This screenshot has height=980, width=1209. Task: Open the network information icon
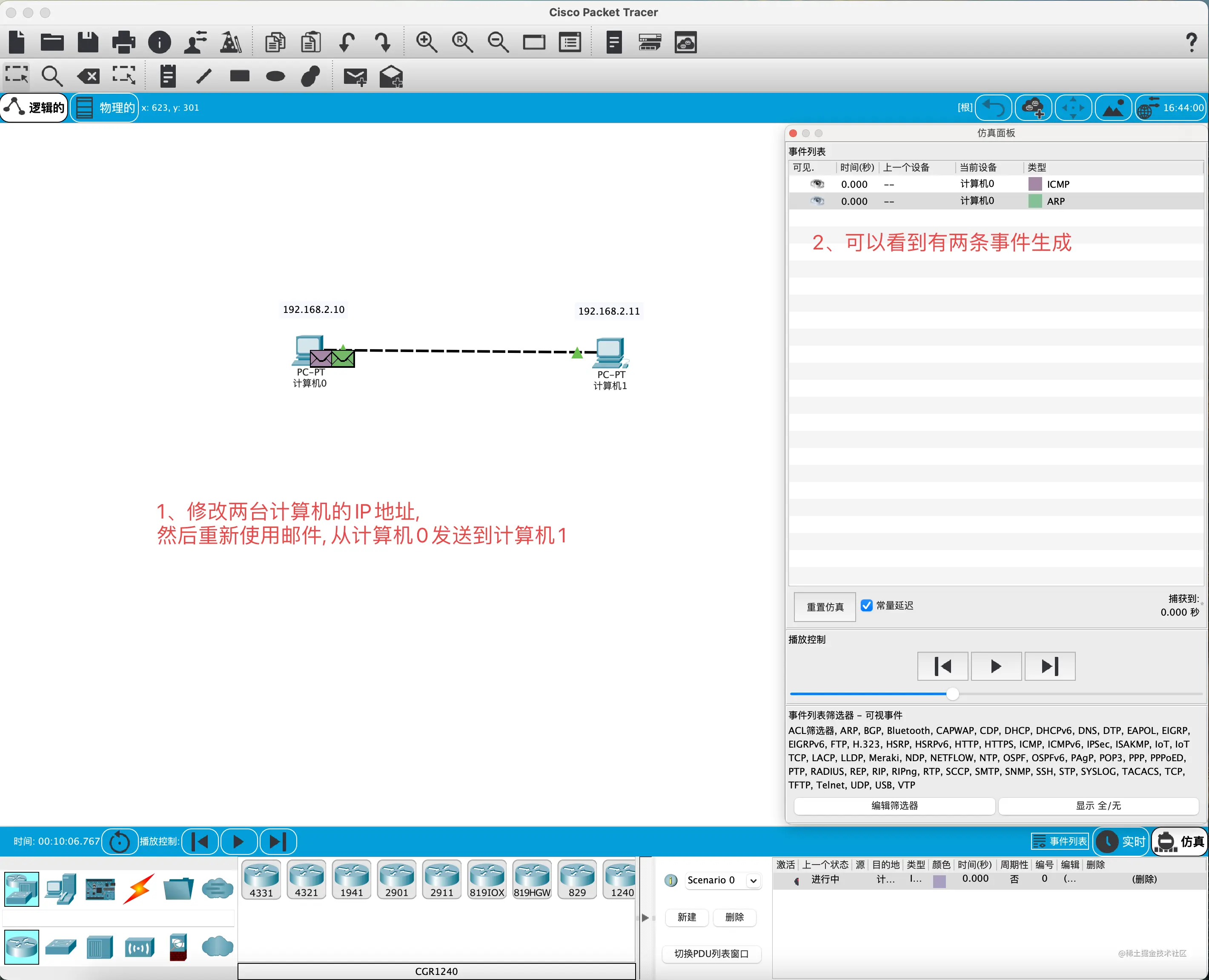pyautogui.click(x=160, y=42)
